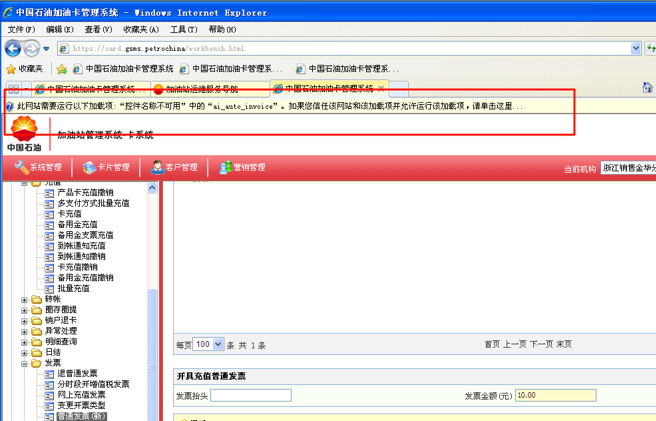Click the 下一页 pagination link

[x=541, y=344]
